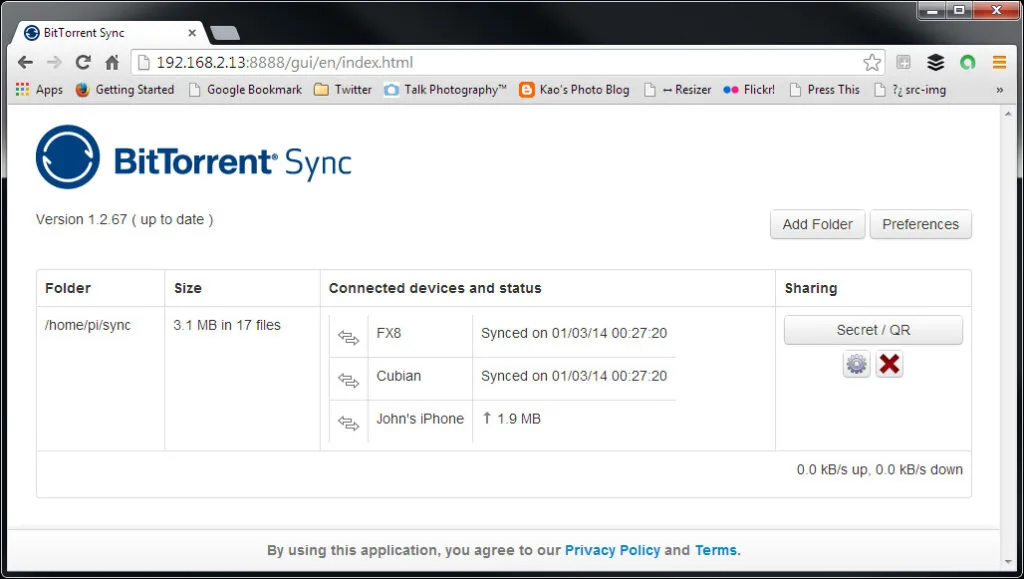Screen dimensions: 1024x579
Task: Open the Getting Started bookmark
Action: [x=125, y=90]
